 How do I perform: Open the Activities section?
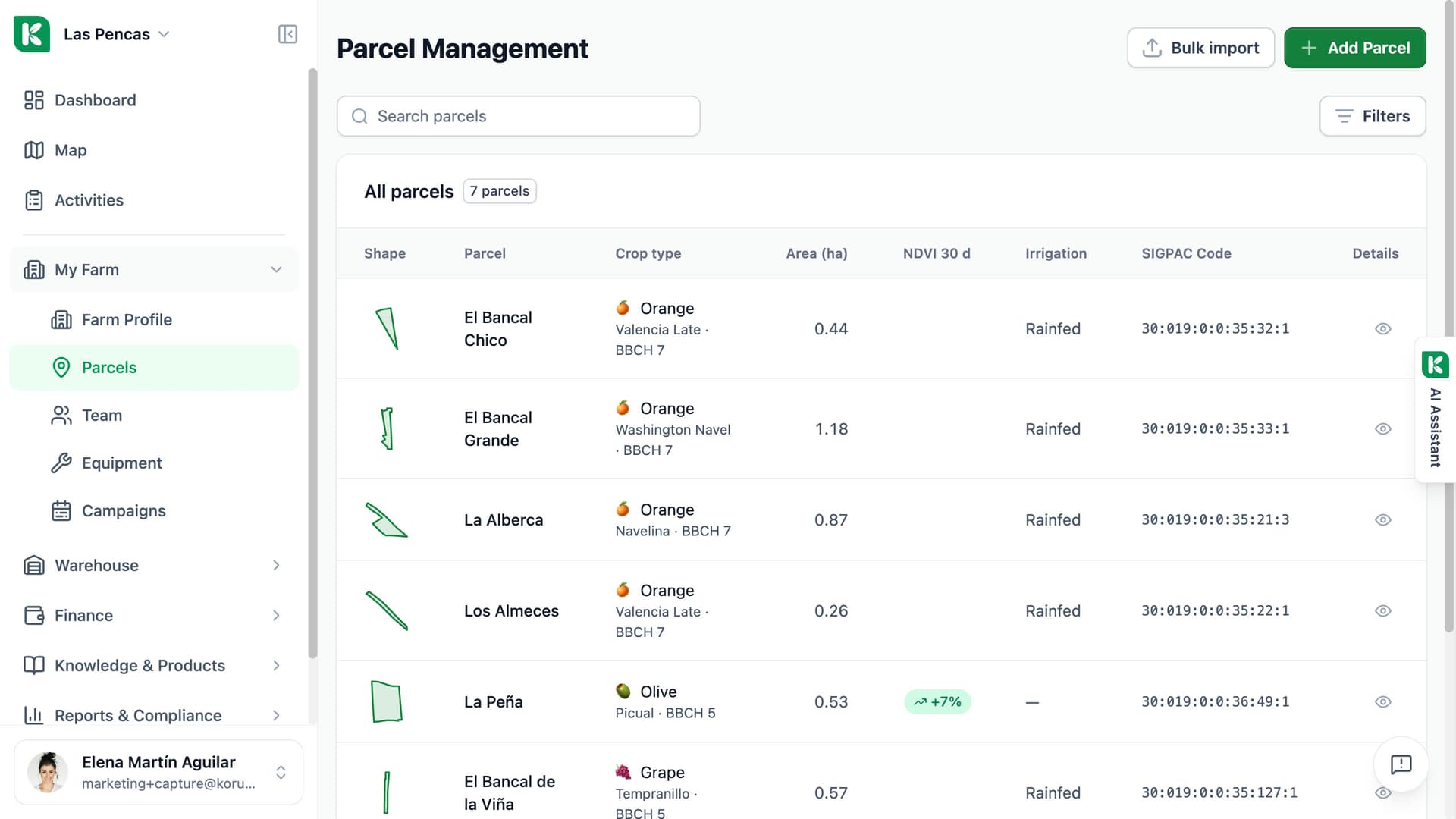pyautogui.click(x=154, y=200)
